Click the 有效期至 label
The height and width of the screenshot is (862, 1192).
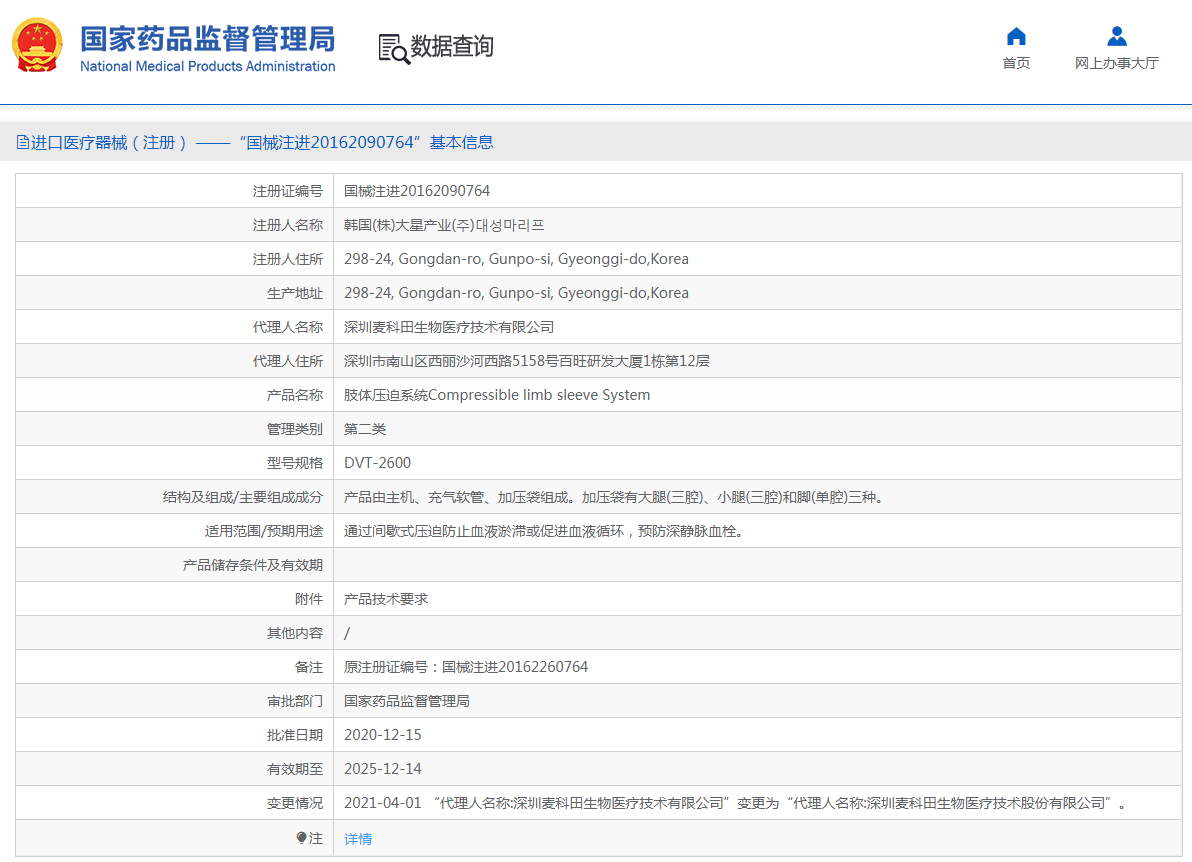coord(294,769)
